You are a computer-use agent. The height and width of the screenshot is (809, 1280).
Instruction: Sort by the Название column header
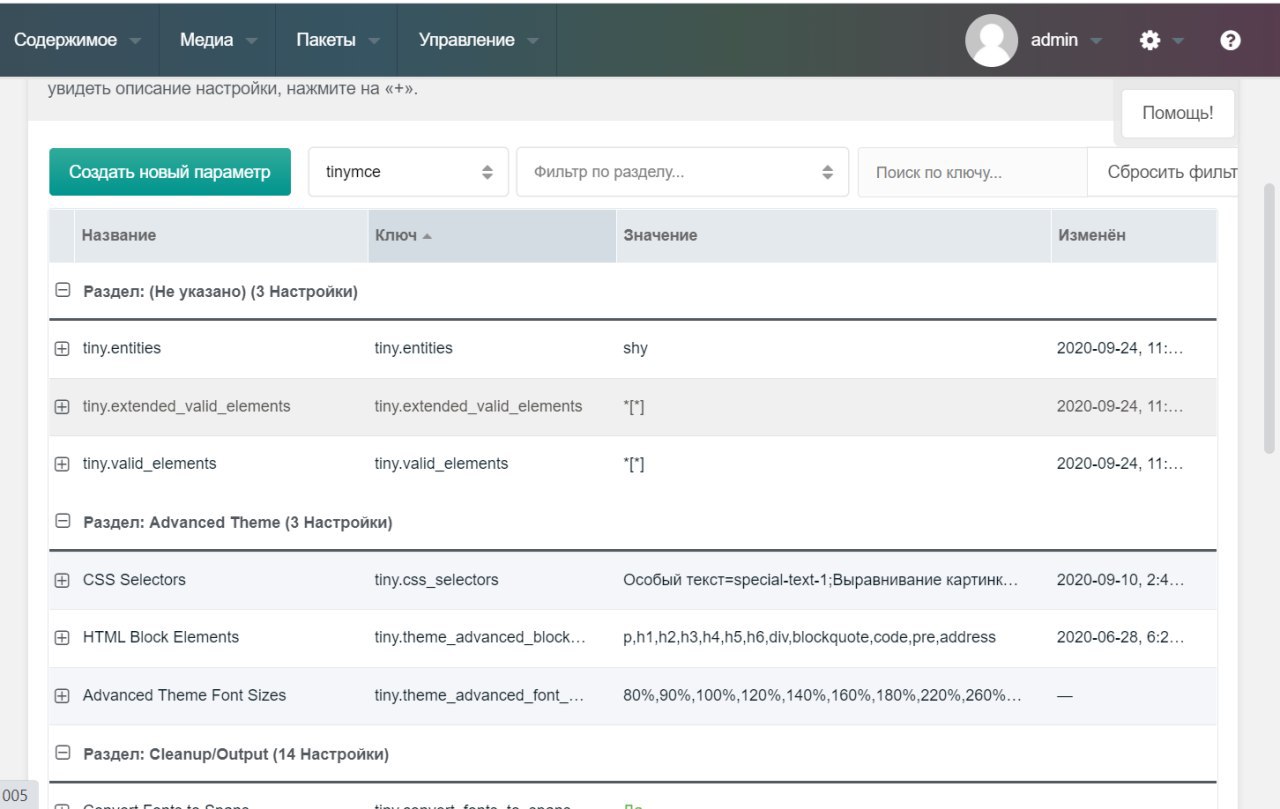tap(221, 235)
